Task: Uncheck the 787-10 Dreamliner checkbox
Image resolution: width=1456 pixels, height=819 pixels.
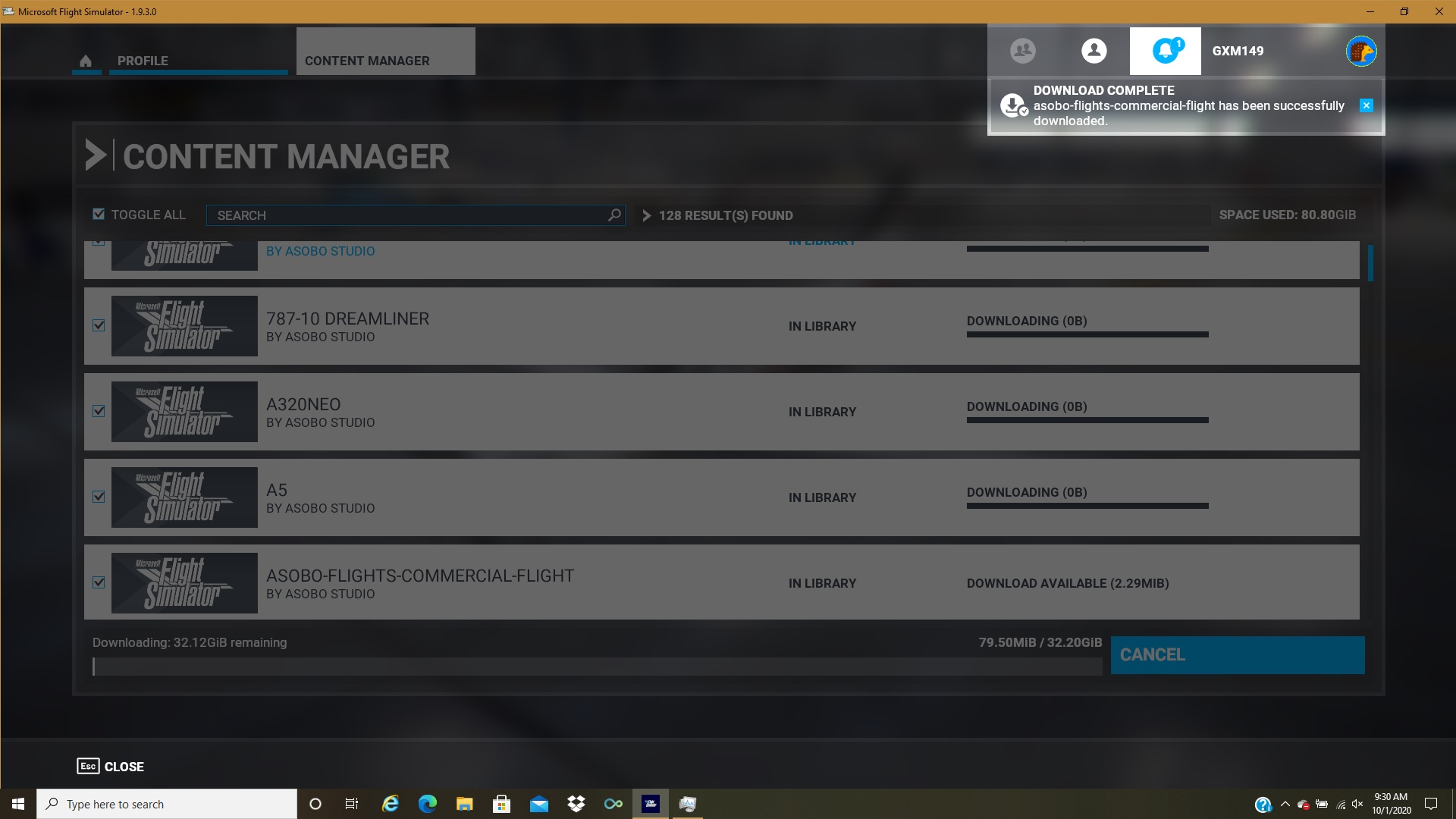Action: 99,325
